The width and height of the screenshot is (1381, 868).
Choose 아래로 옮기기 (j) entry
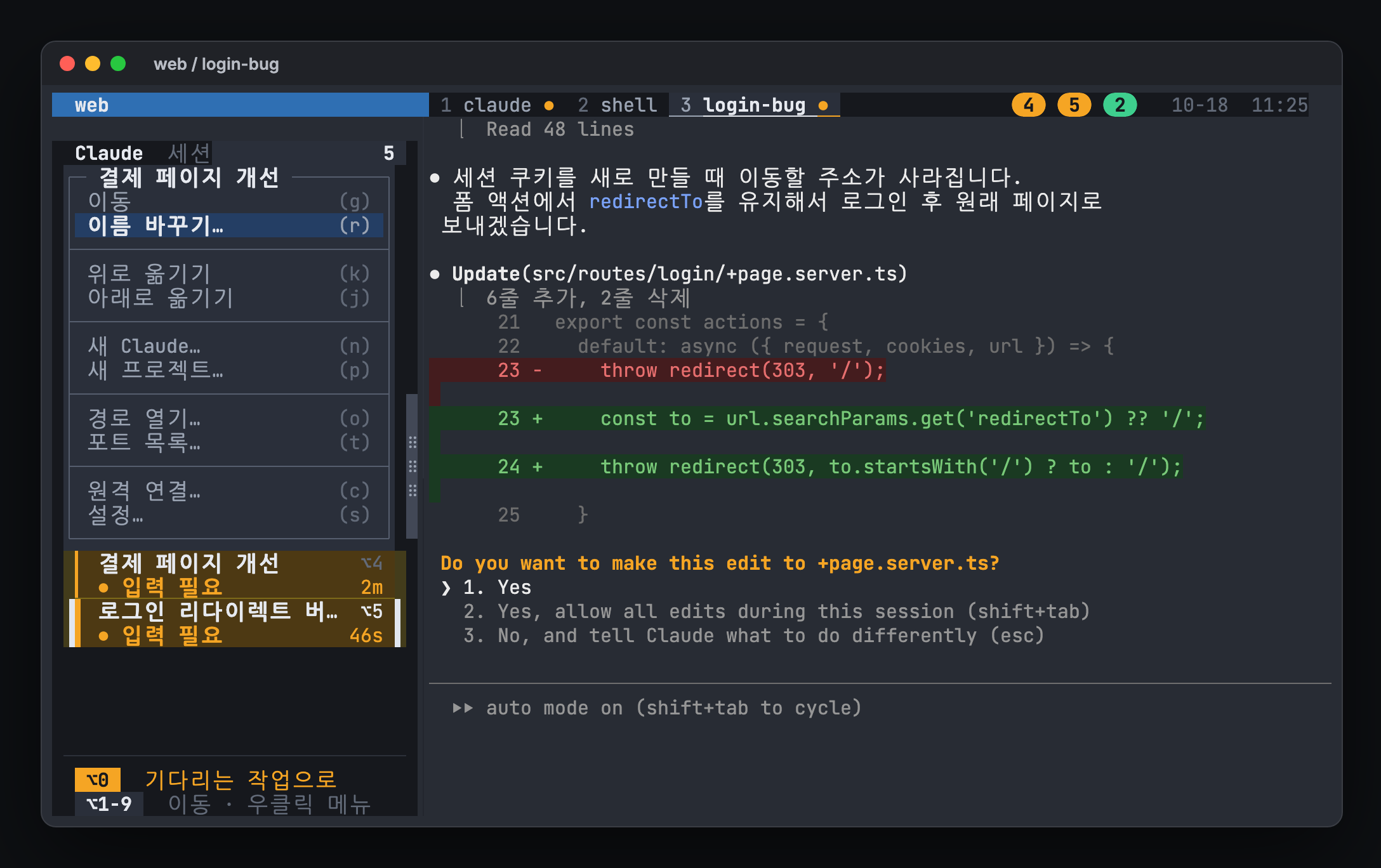pyautogui.click(x=229, y=298)
